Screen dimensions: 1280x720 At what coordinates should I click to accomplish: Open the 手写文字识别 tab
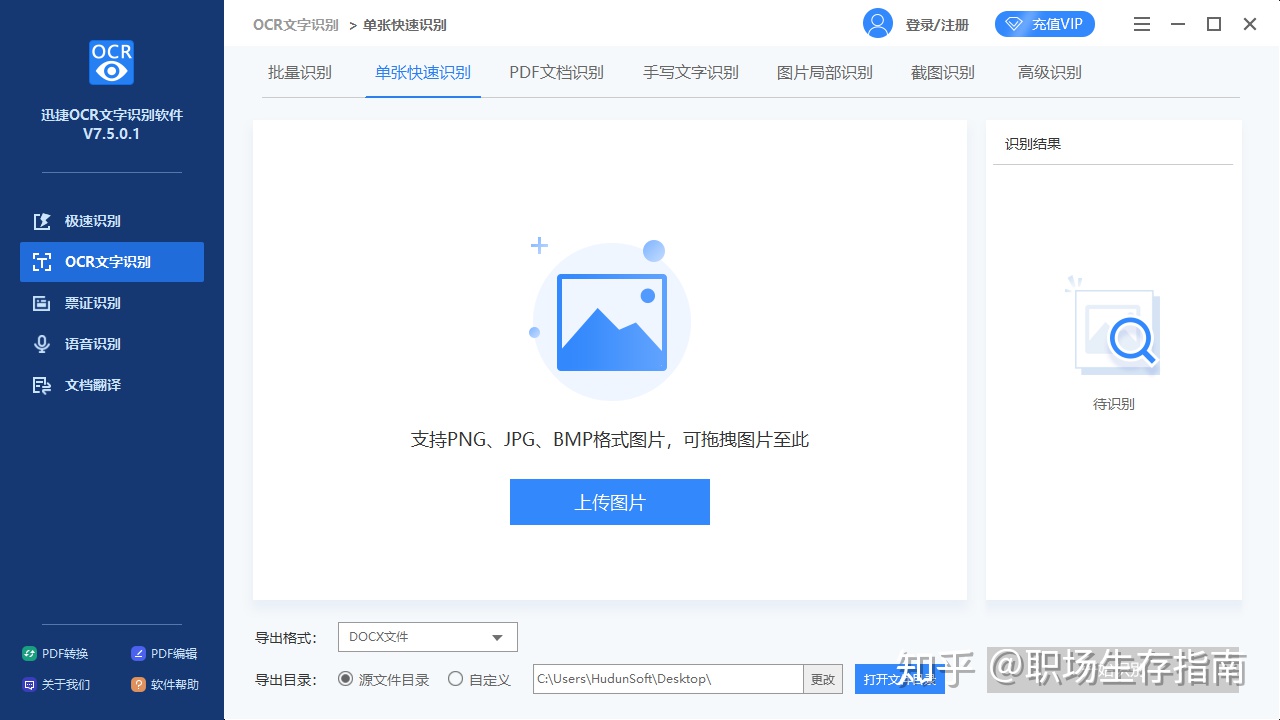[x=690, y=72]
